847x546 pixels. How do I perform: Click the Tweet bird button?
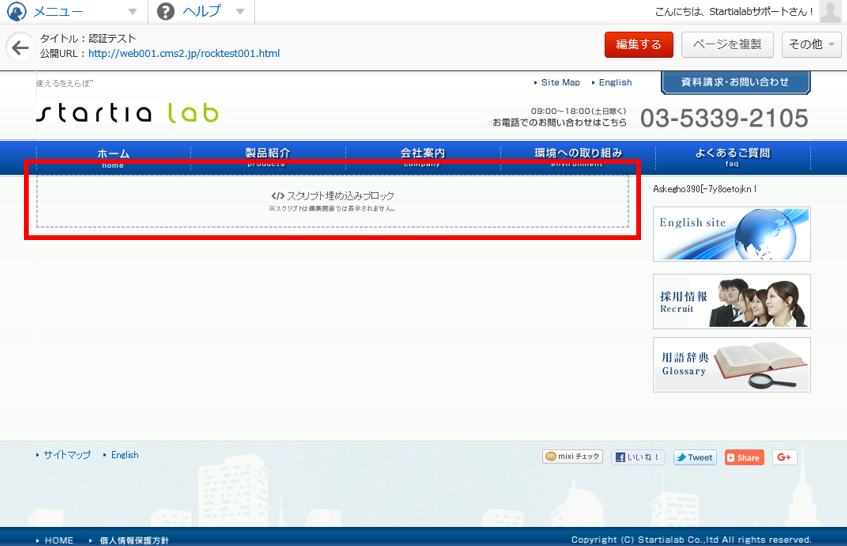coord(695,457)
